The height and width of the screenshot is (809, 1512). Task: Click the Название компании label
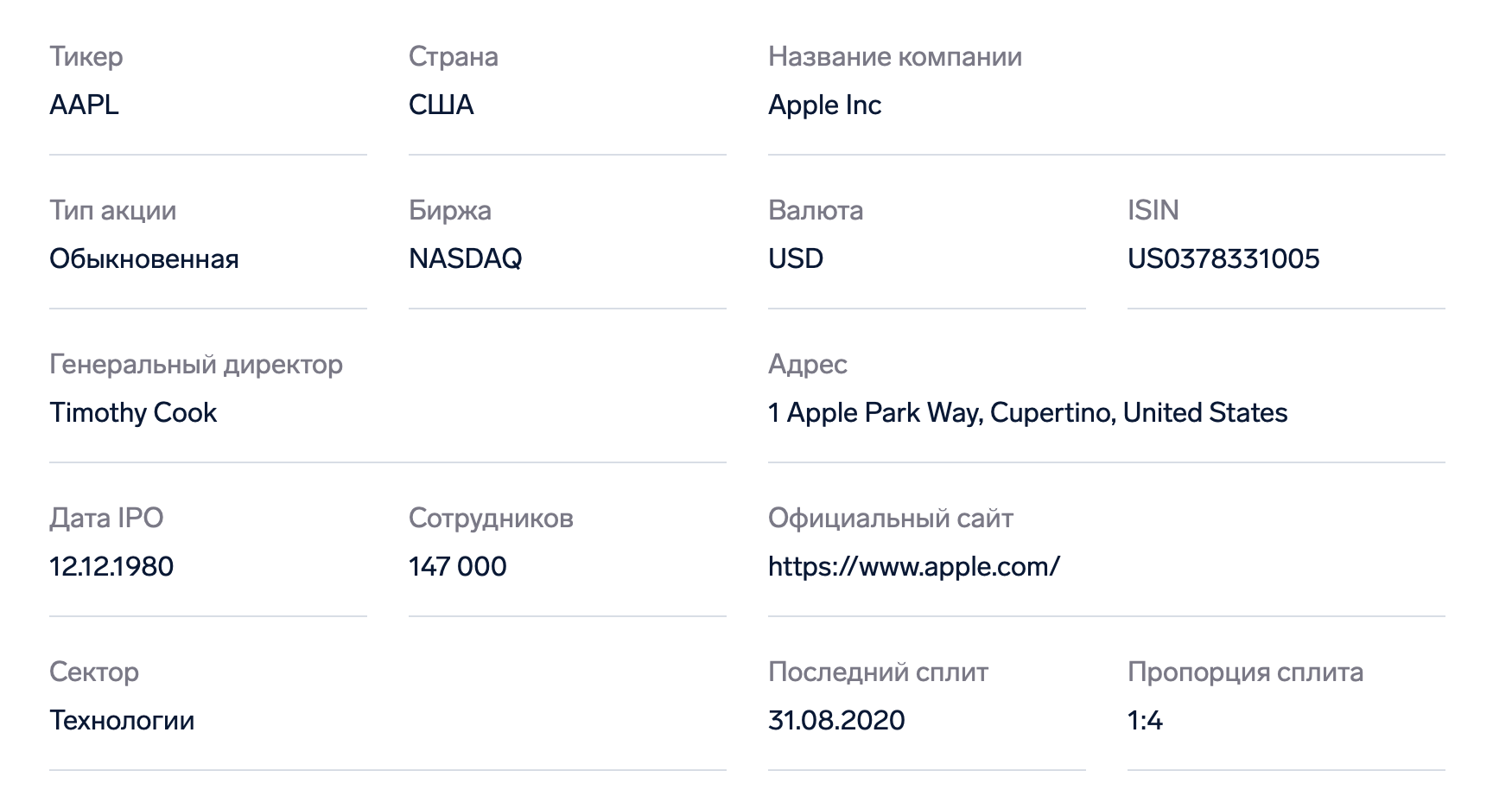895,56
